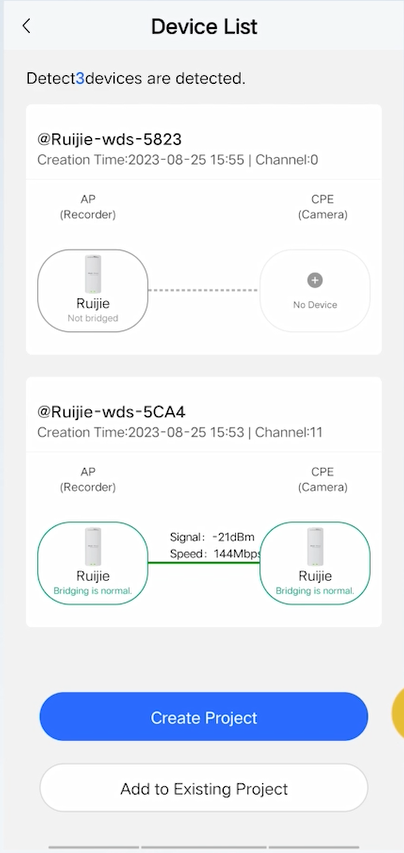Tap the plus icon to add CPE device
The width and height of the screenshot is (404, 853).
click(x=315, y=280)
